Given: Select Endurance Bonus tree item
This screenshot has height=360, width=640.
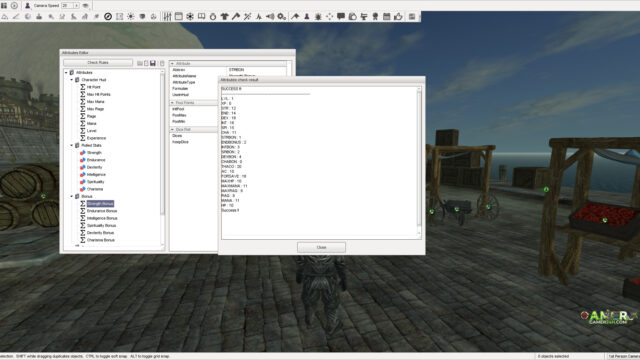Looking at the screenshot, I should pos(102,211).
